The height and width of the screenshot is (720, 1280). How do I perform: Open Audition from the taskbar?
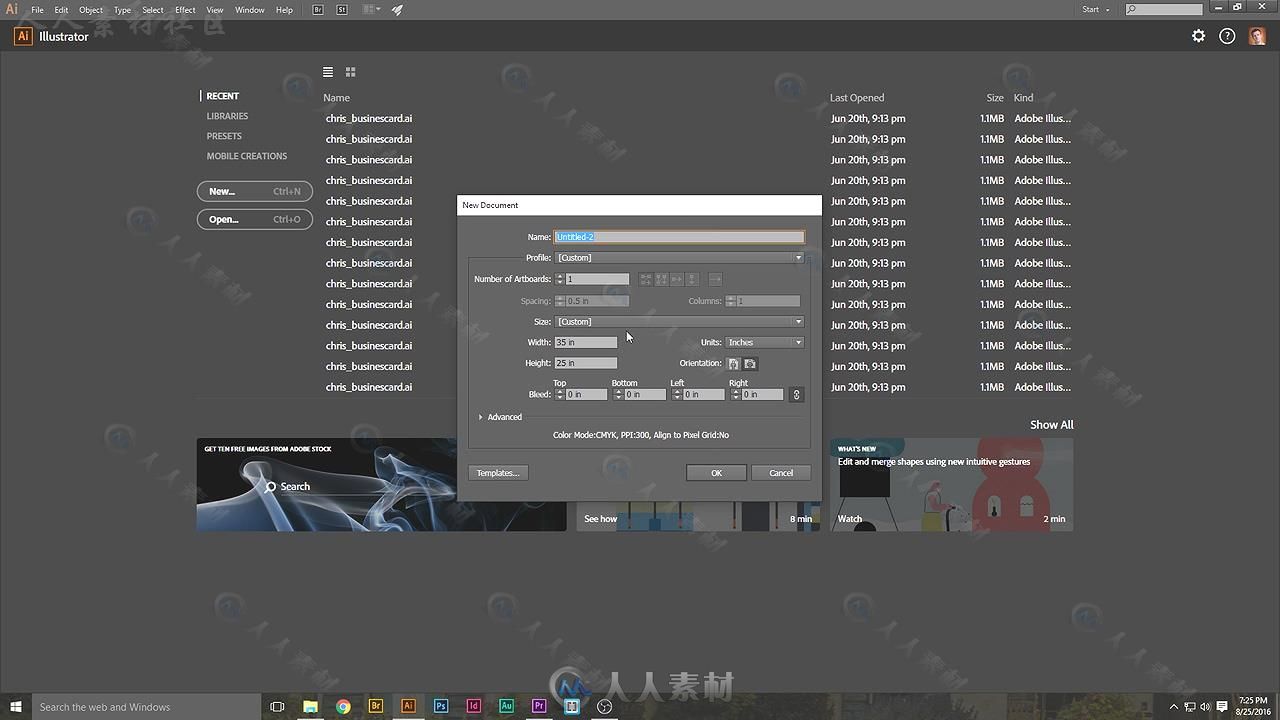click(x=507, y=707)
